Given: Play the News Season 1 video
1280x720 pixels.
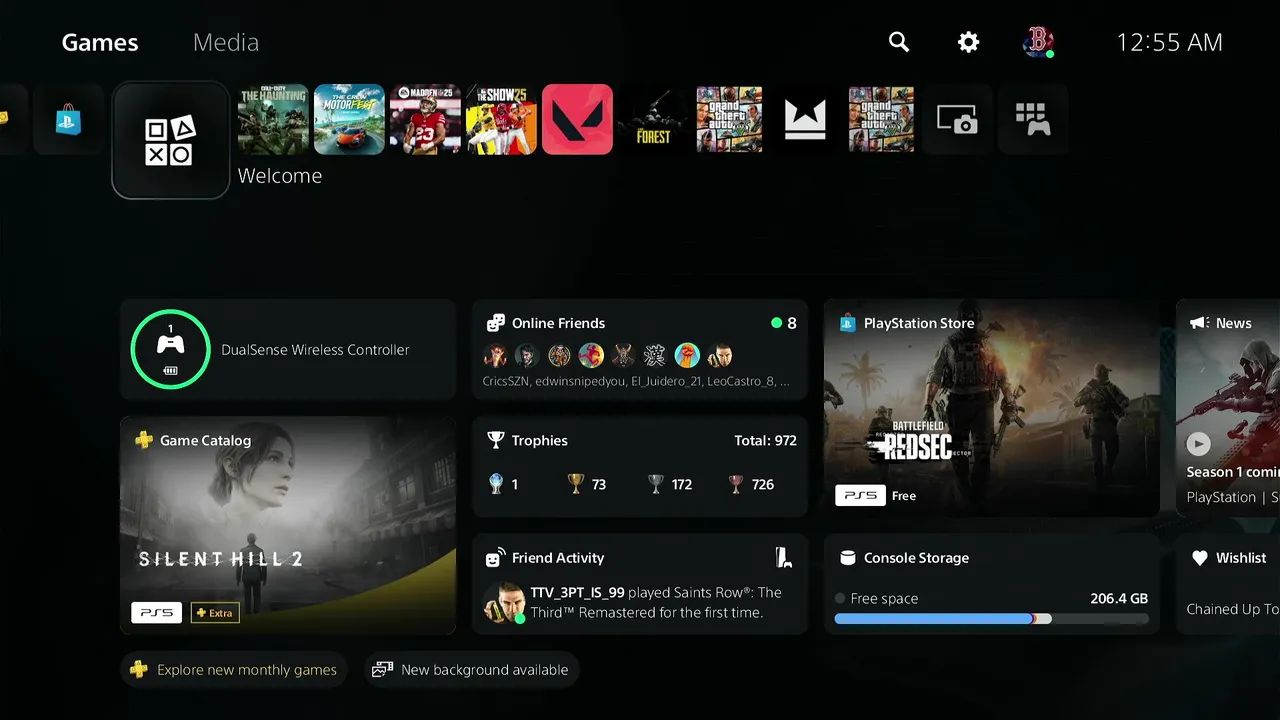Looking at the screenshot, I should 1198,444.
